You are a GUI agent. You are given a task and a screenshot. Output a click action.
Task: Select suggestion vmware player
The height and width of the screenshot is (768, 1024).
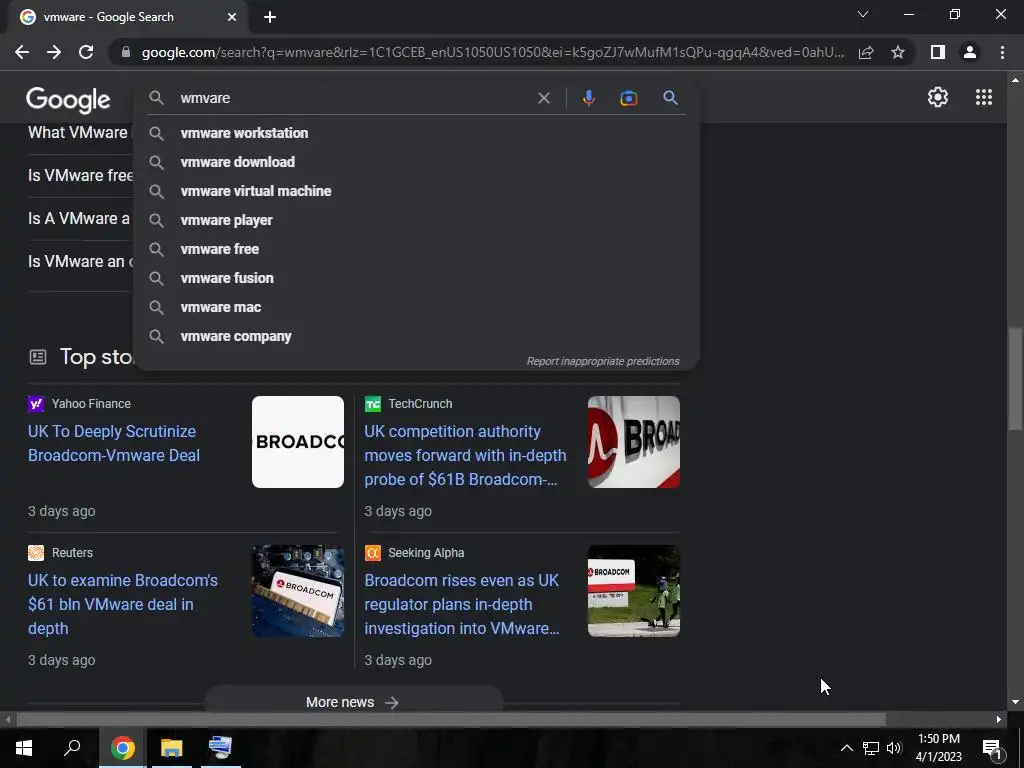pos(417,220)
